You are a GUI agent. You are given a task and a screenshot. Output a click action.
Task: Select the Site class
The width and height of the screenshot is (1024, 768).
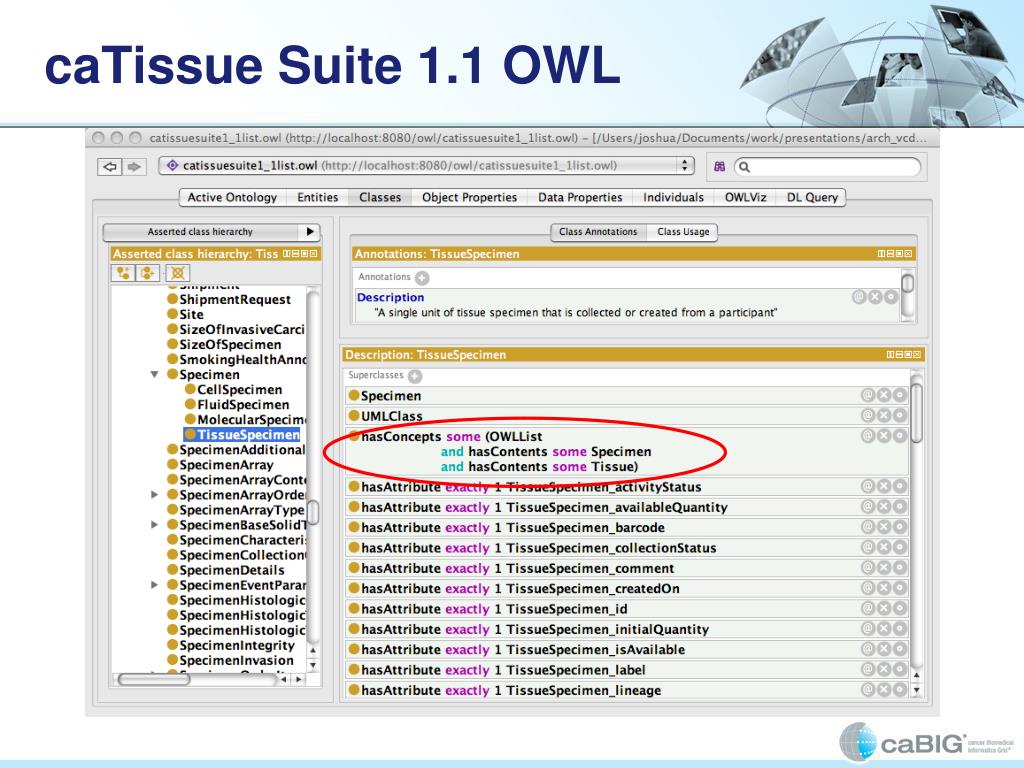(x=191, y=314)
